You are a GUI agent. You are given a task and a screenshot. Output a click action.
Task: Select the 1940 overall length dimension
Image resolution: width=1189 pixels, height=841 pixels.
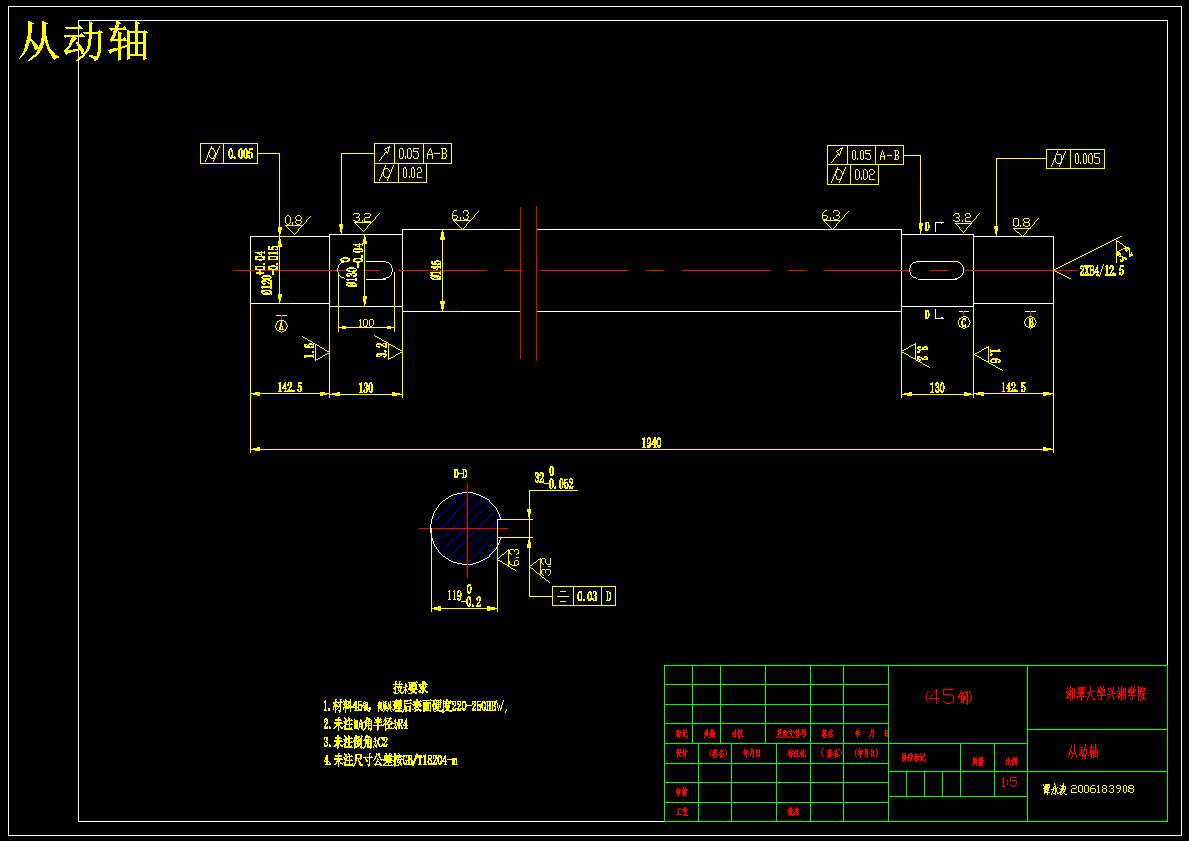point(651,443)
